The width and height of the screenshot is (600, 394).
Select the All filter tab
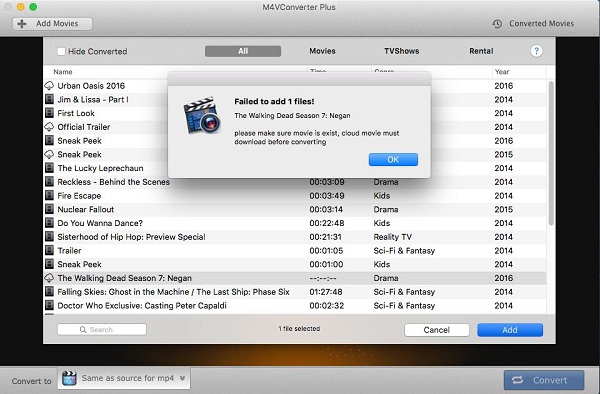pos(243,51)
